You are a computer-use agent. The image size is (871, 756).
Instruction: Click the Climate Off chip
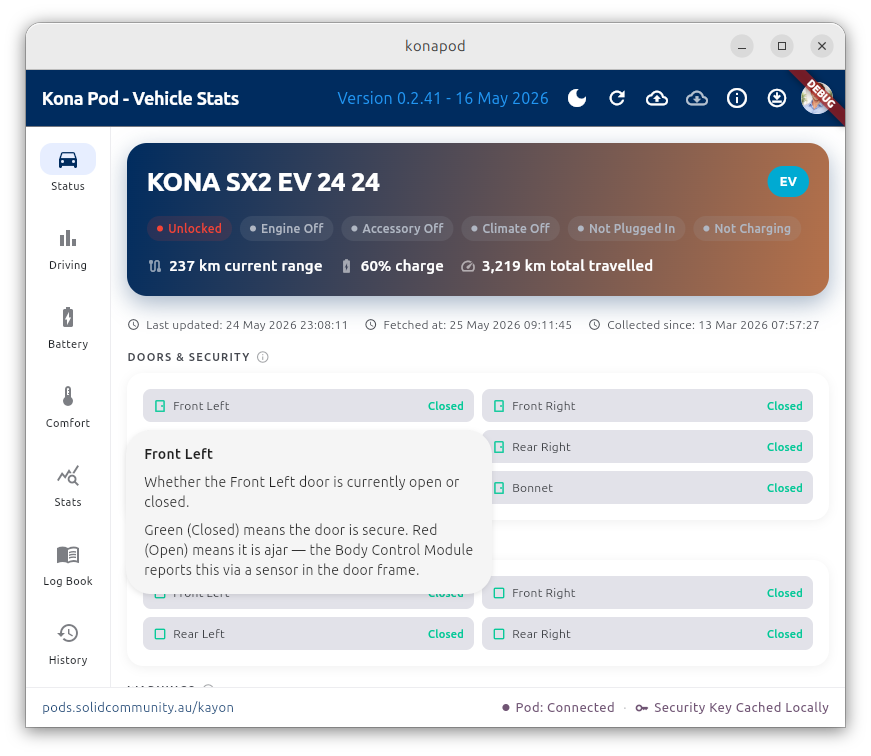click(510, 228)
